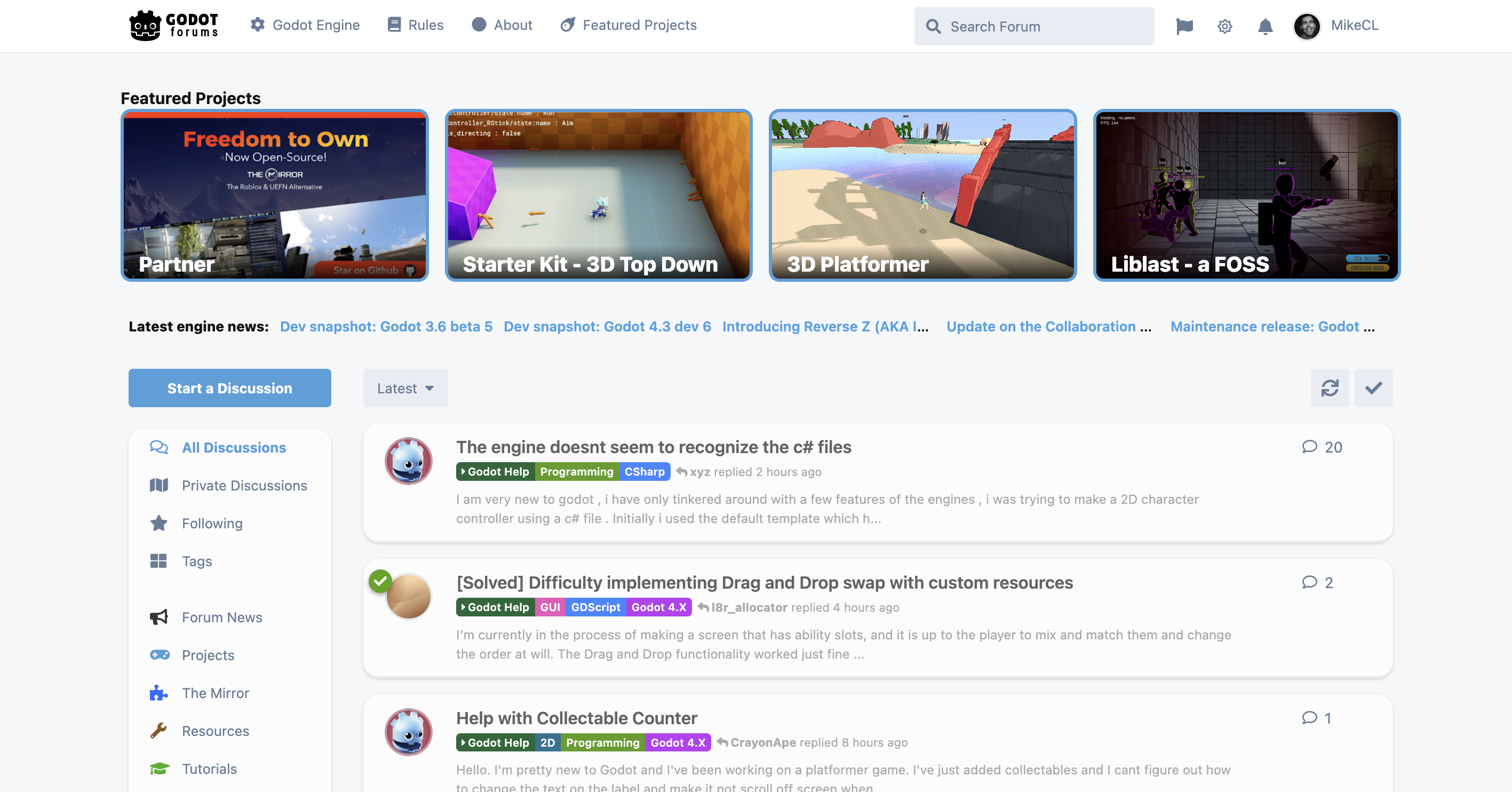Viewport: 1512px width, 792px height.
Task: Click the Private Discussions map icon
Action: point(158,486)
